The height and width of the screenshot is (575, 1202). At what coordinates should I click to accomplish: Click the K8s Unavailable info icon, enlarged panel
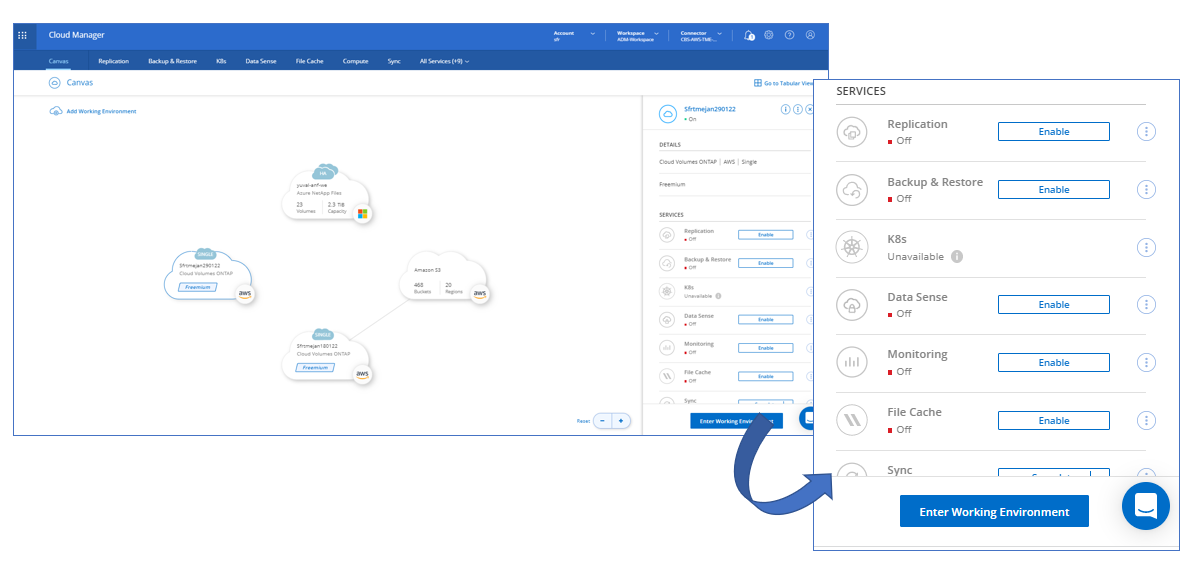click(957, 256)
